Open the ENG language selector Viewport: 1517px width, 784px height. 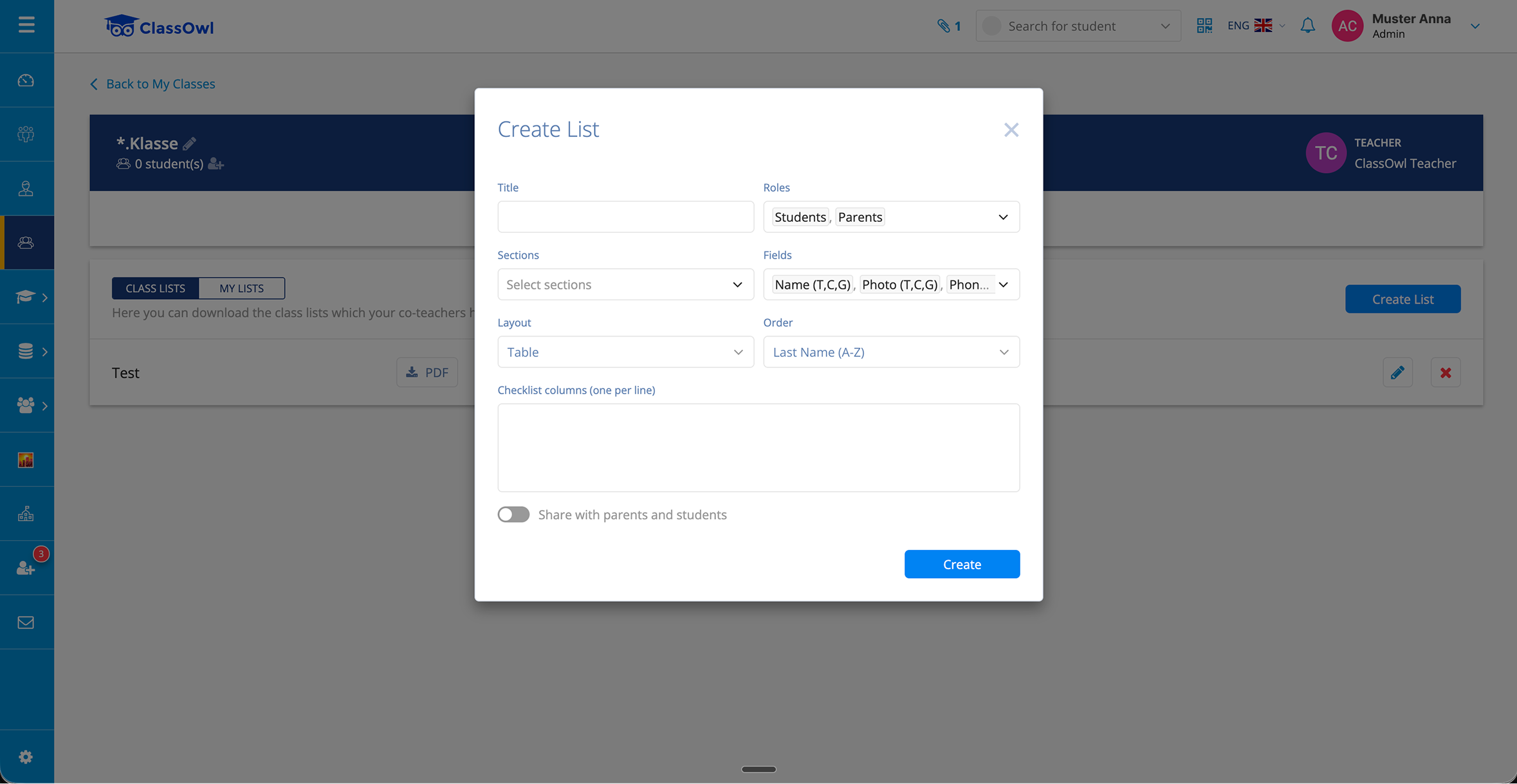[1256, 26]
